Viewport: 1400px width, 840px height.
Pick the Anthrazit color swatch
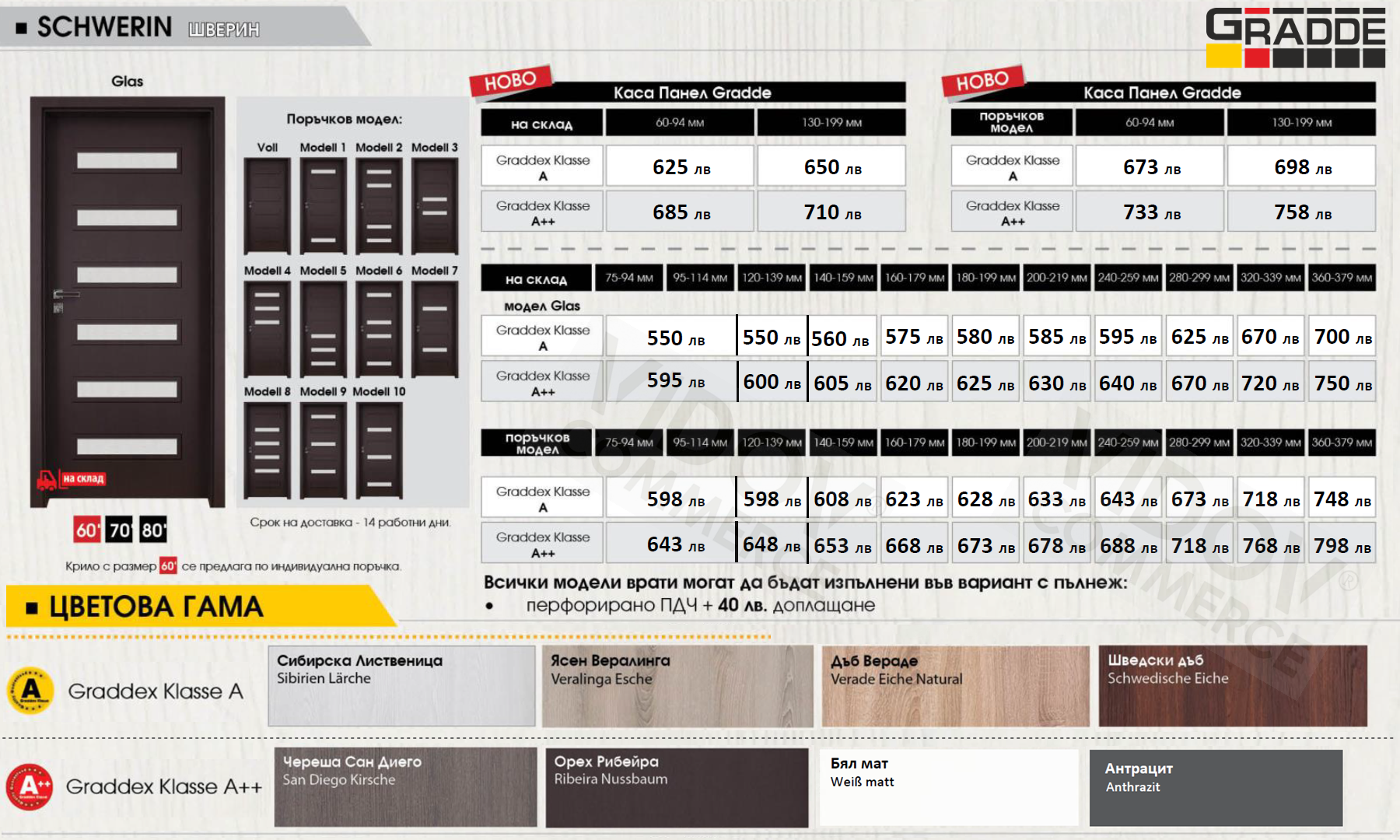(x=1216, y=787)
